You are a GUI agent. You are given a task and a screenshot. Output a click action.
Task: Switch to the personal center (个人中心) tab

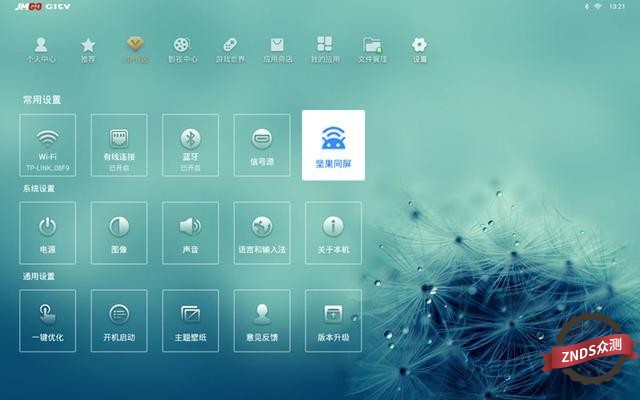click(x=41, y=50)
